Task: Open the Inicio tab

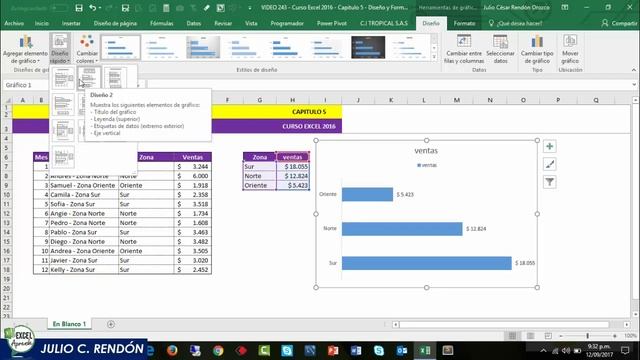Action: click(x=42, y=23)
